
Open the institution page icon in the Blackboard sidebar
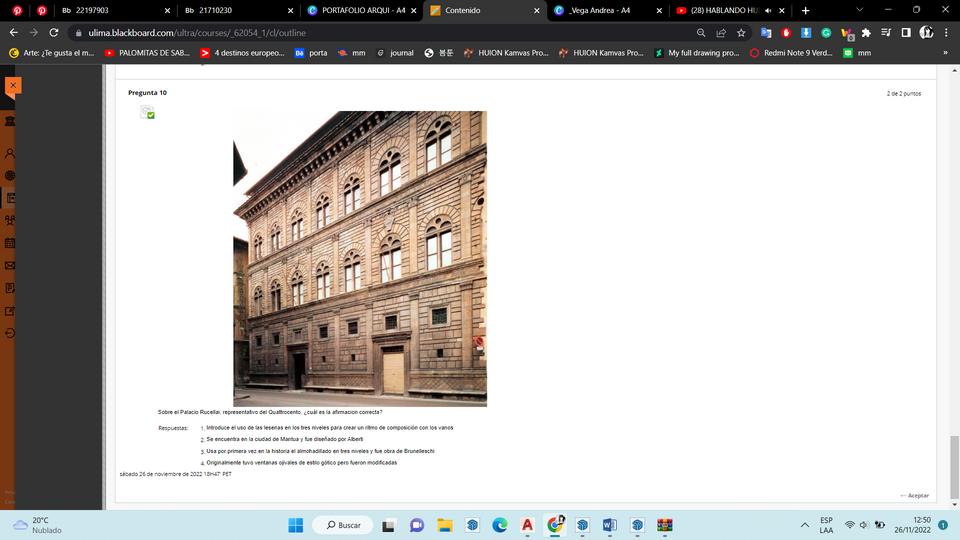pos(10,121)
